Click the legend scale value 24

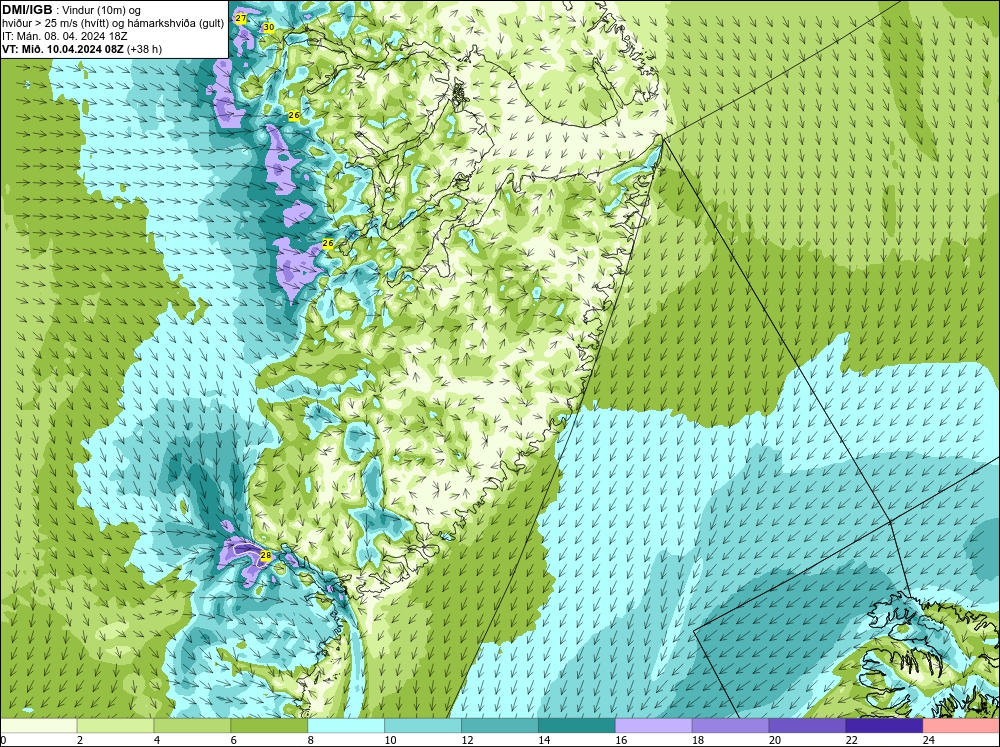[x=929, y=740]
